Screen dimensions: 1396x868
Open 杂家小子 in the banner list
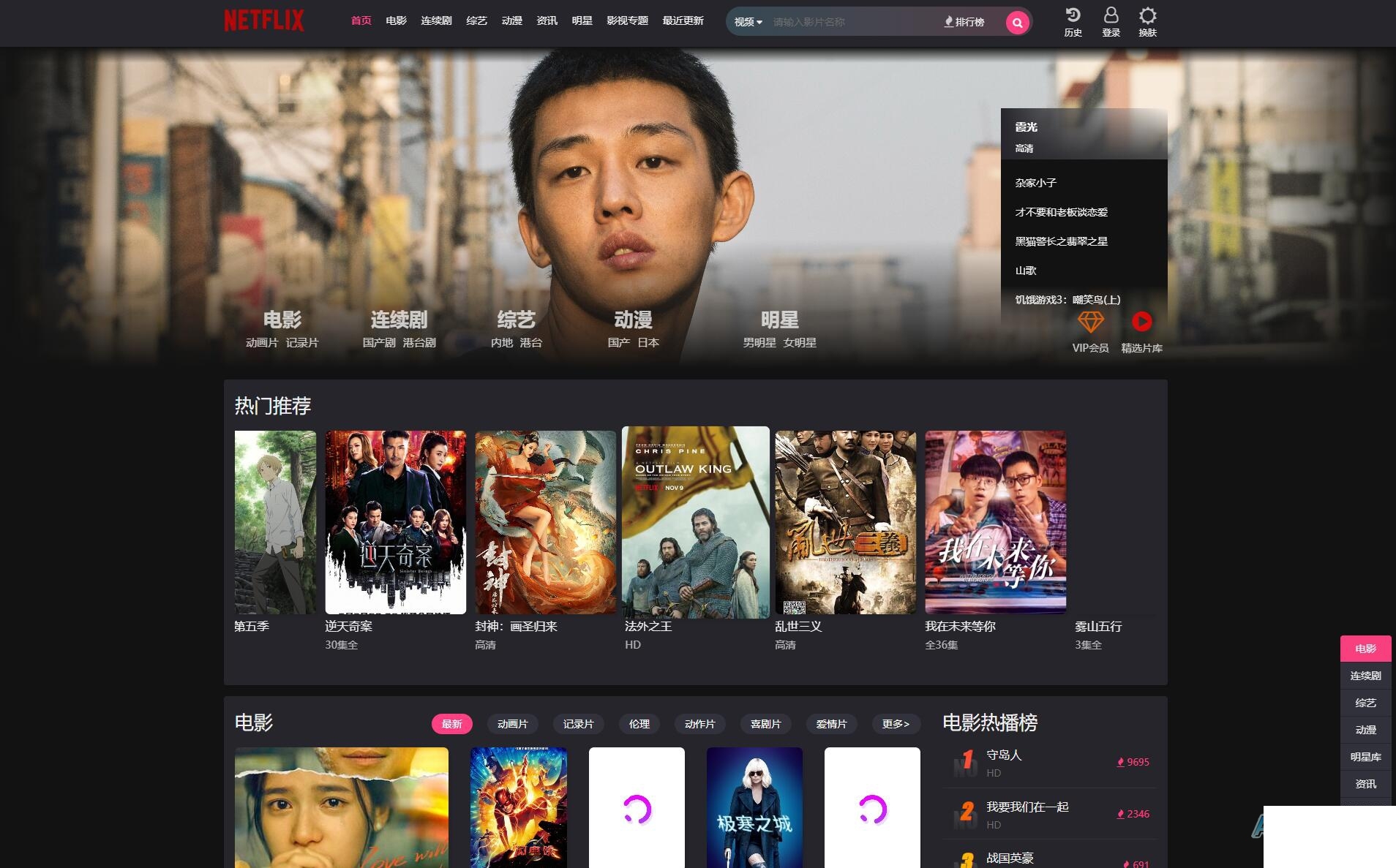click(x=1035, y=183)
